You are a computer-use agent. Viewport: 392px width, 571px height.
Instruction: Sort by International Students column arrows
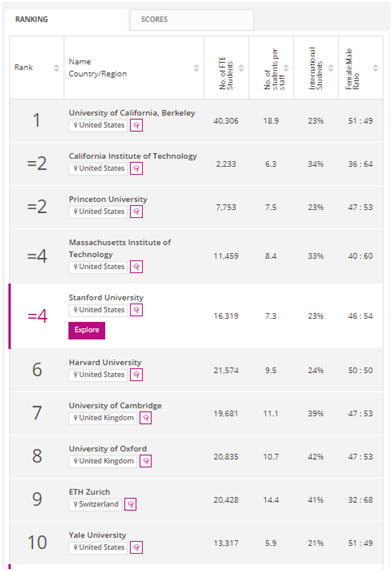pos(331,68)
